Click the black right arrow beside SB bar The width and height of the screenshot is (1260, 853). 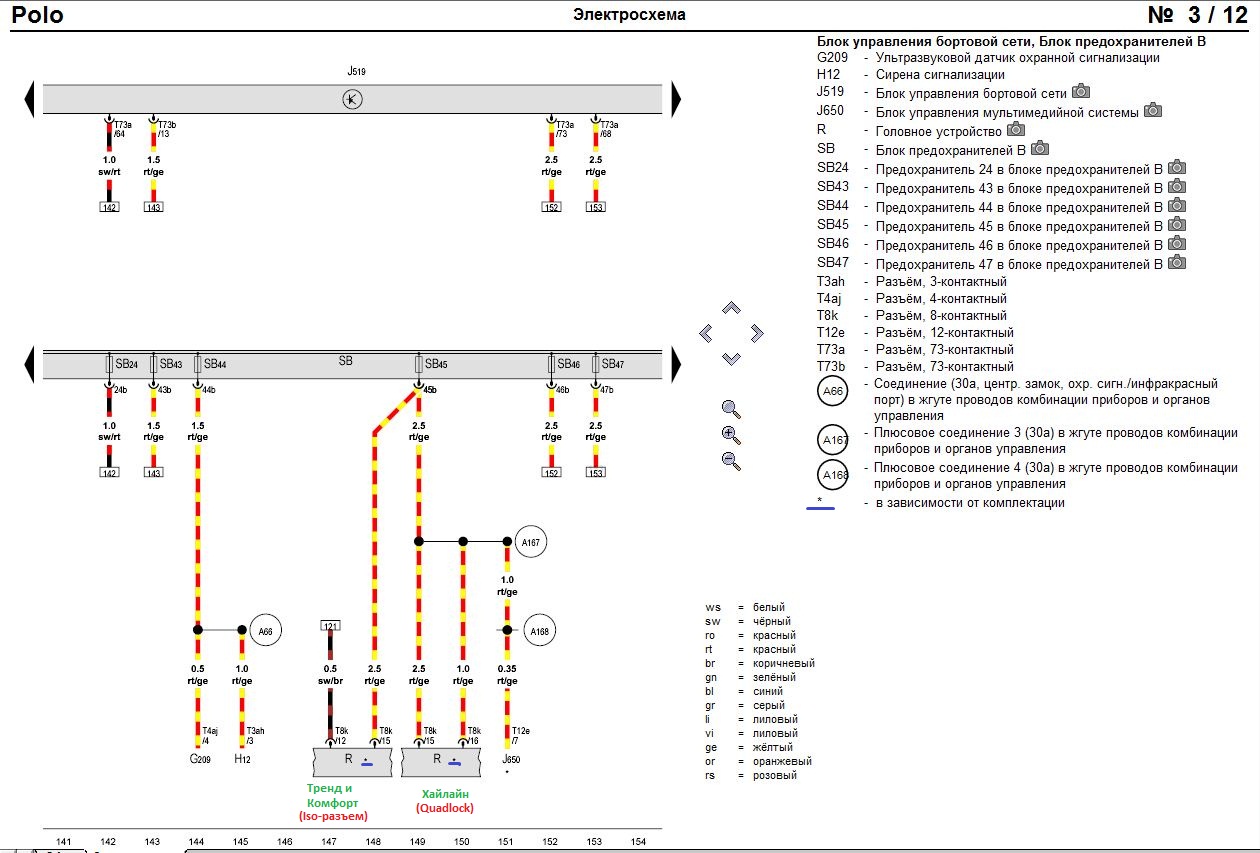coord(677,364)
